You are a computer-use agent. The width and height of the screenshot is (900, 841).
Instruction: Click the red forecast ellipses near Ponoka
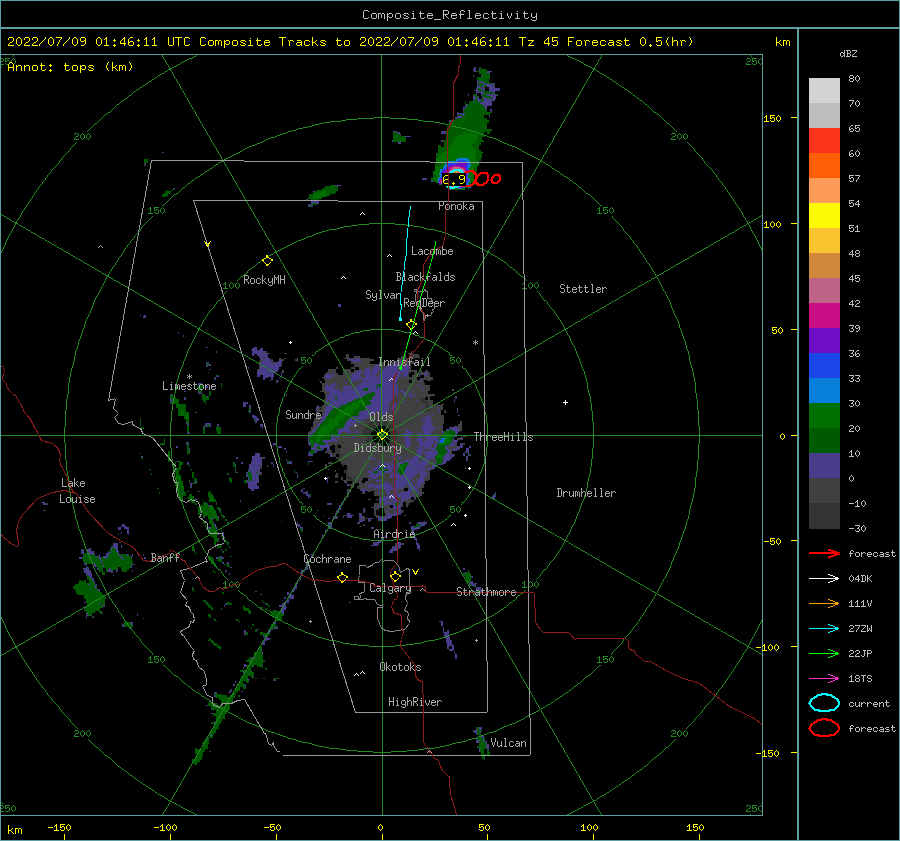(483, 179)
